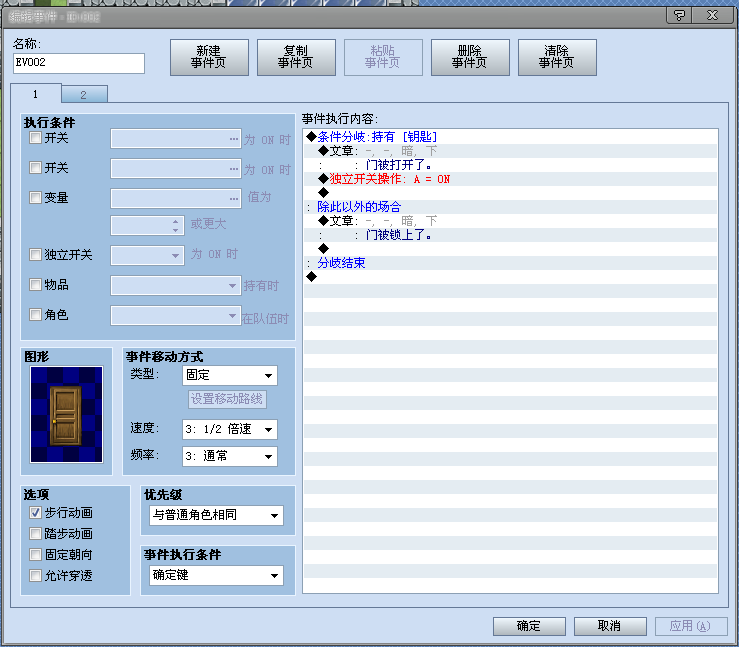Close the event editor window
739x647 pixels.
[x=712, y=16]
